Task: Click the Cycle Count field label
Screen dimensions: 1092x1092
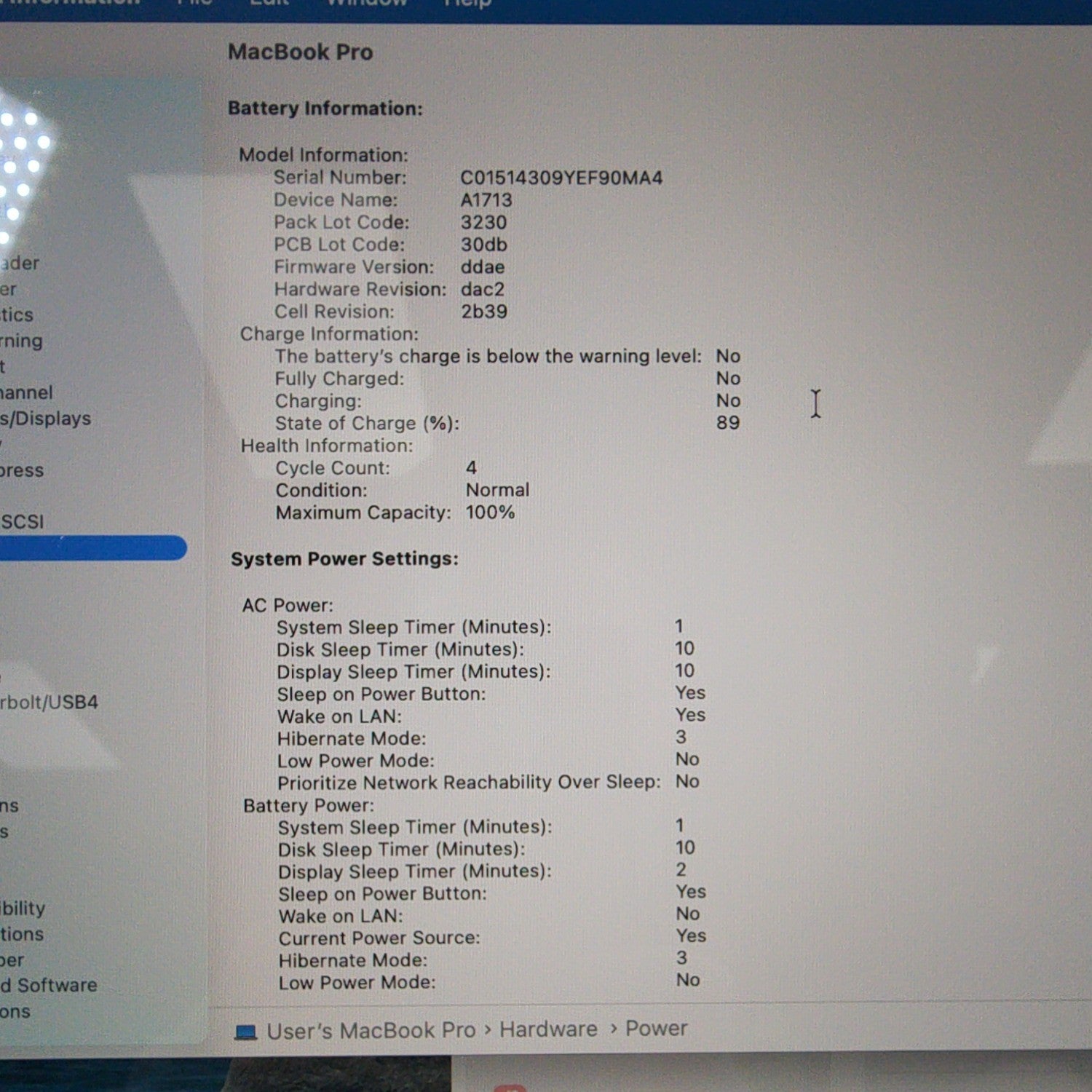Action: [x=333, y=468]
